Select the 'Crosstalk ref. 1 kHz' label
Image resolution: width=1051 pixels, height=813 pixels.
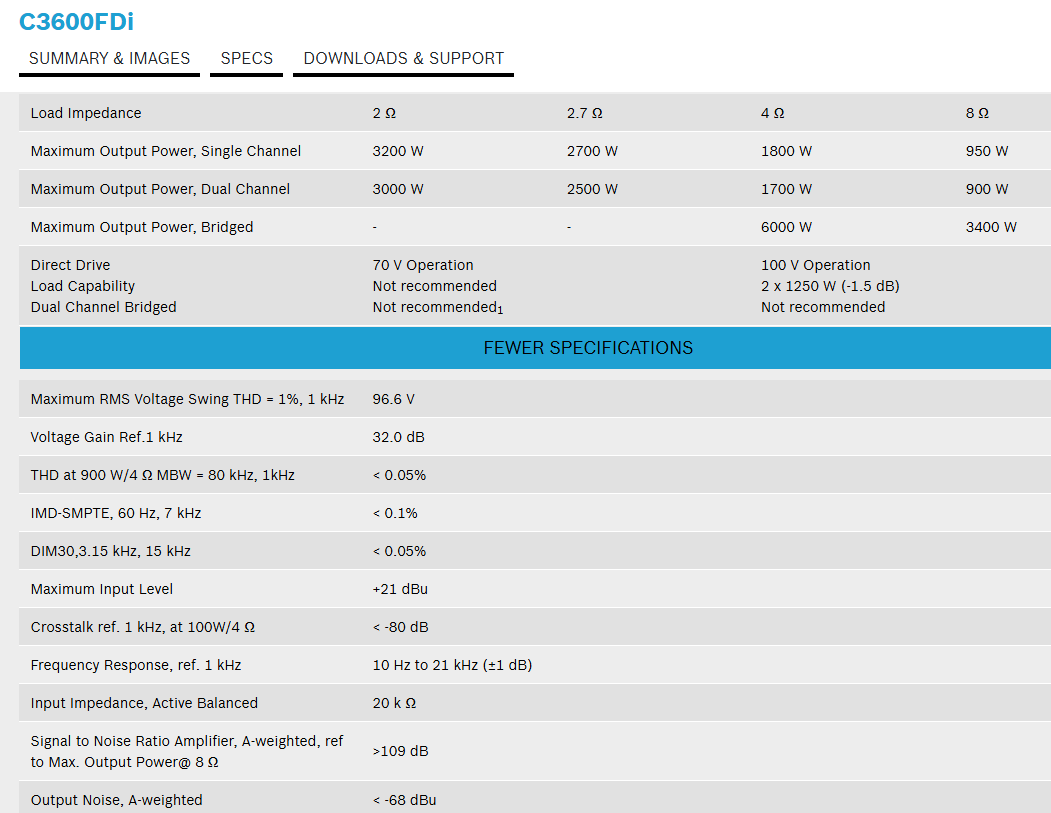tap(143, 627)
